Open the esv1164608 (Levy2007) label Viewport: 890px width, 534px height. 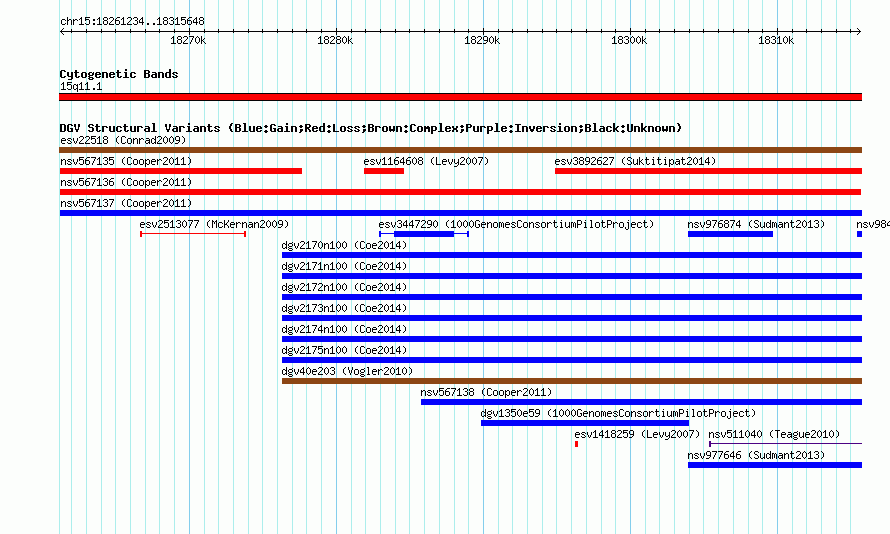(426, 162)
